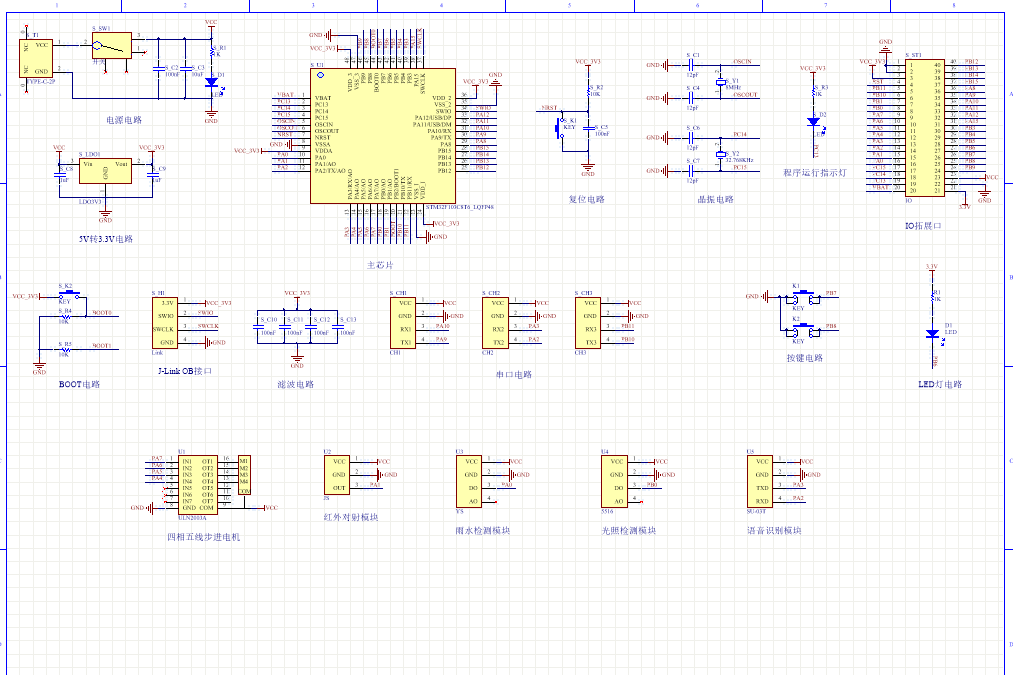Select the S_CH1 serial port connector
Screen dimensions: 1013x675
405,321
